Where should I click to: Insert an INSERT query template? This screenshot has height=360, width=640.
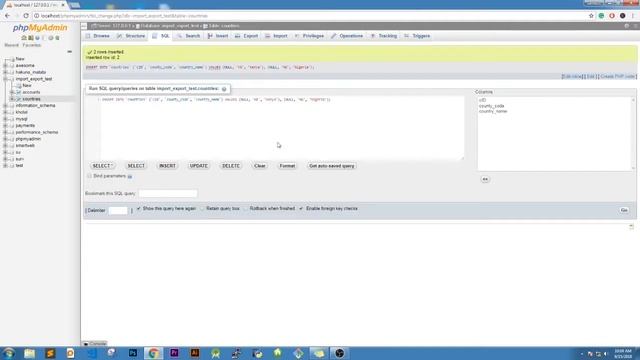(x=167, y=166)
